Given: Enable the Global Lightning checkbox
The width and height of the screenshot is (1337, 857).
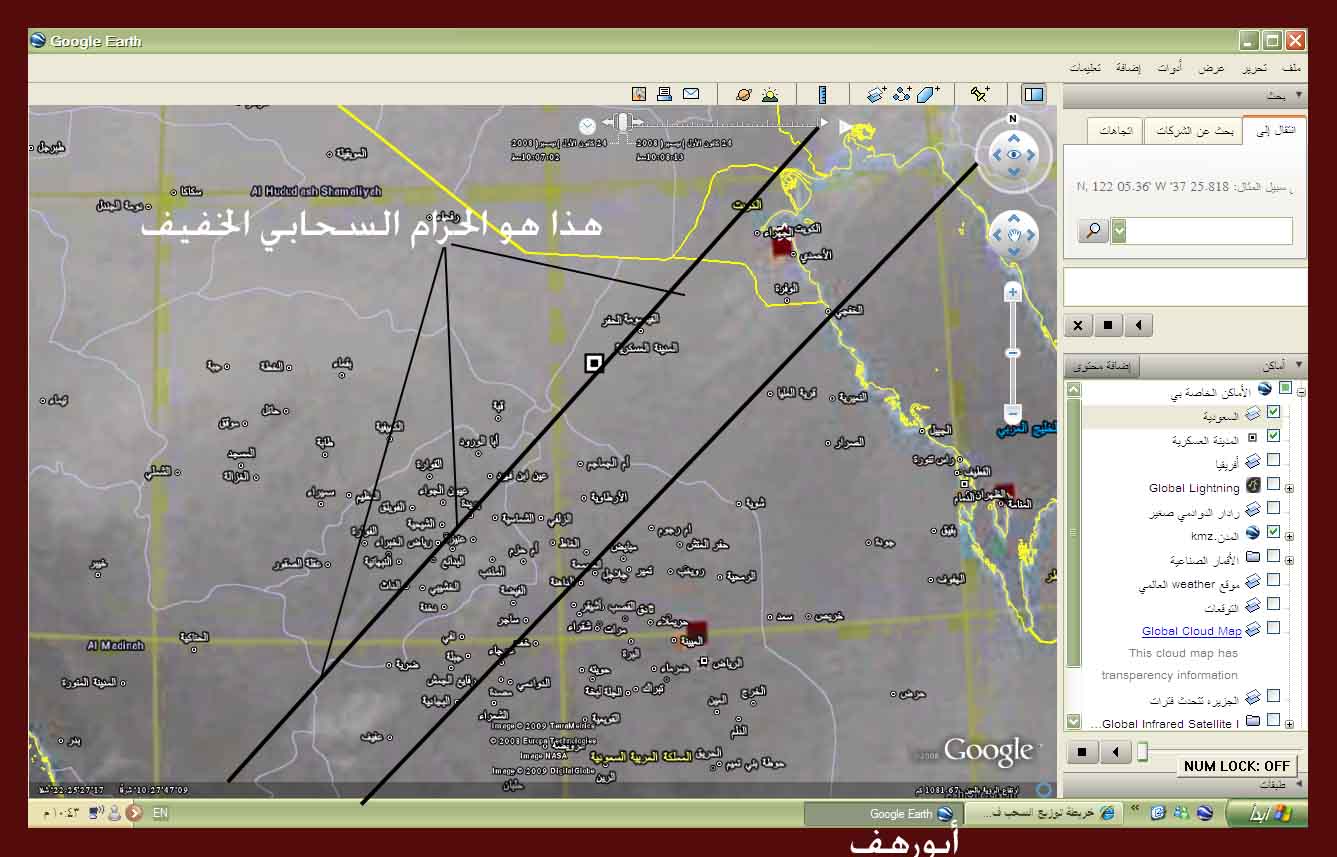Looking at the screenshot, I should (1273, 484).
